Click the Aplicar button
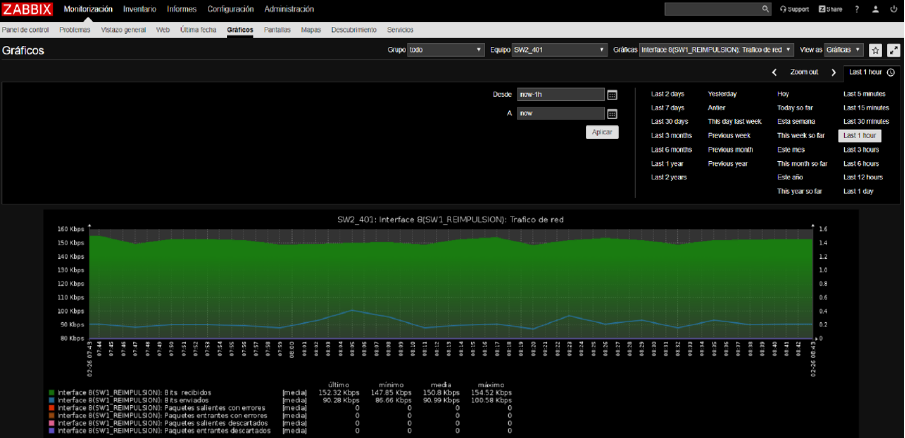The image size is (905, 438). pos(603,132)
